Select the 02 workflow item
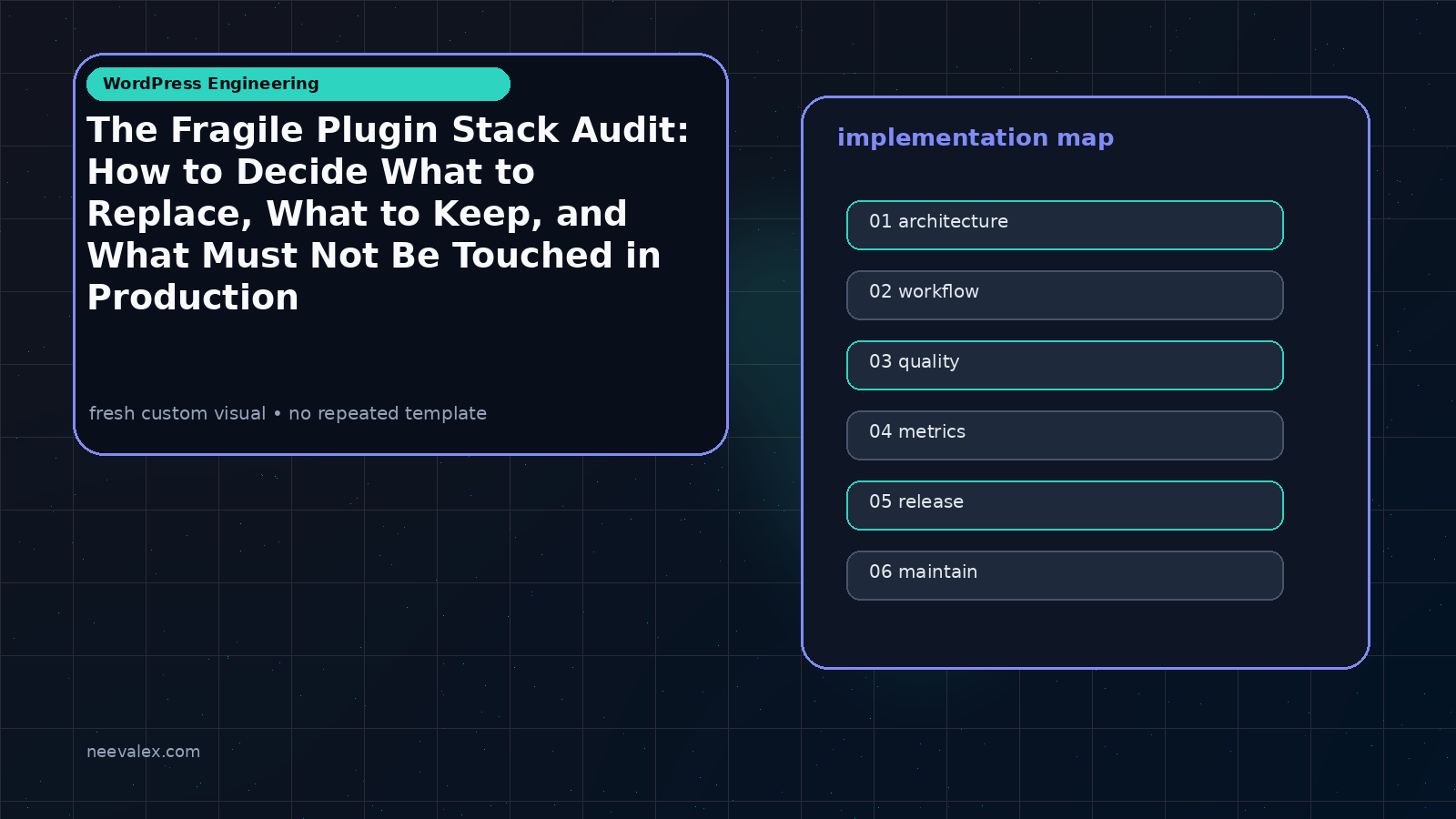The image size is (1456, 819). coord(1065,295)
